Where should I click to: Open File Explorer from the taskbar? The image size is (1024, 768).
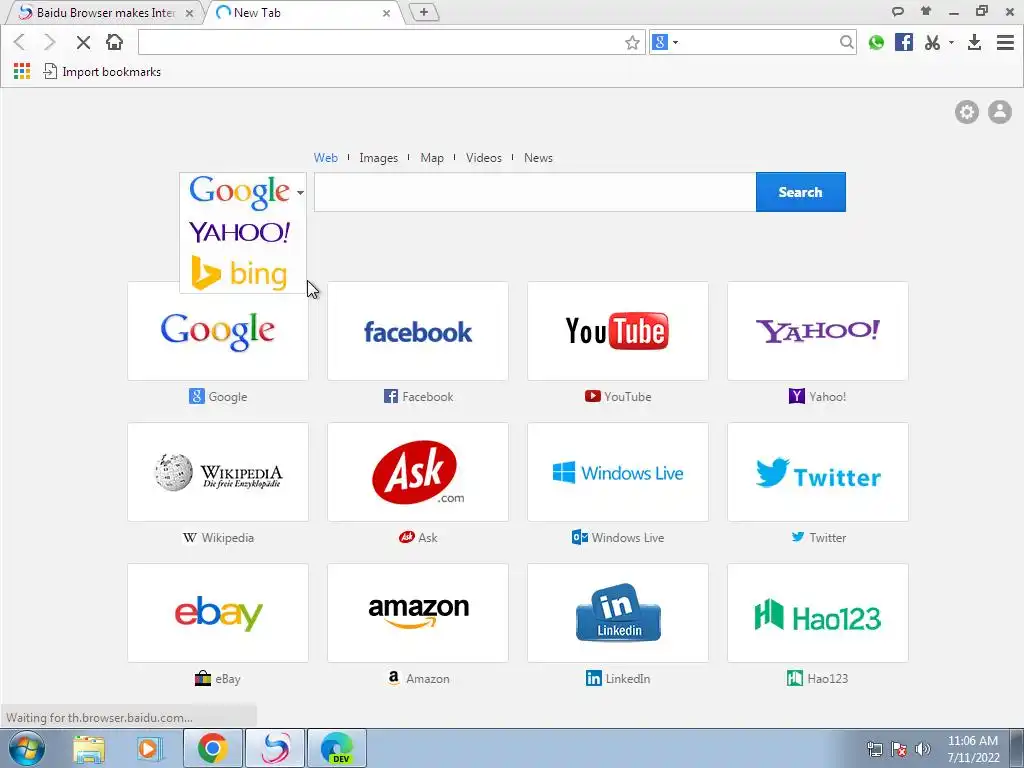[89, 749]
